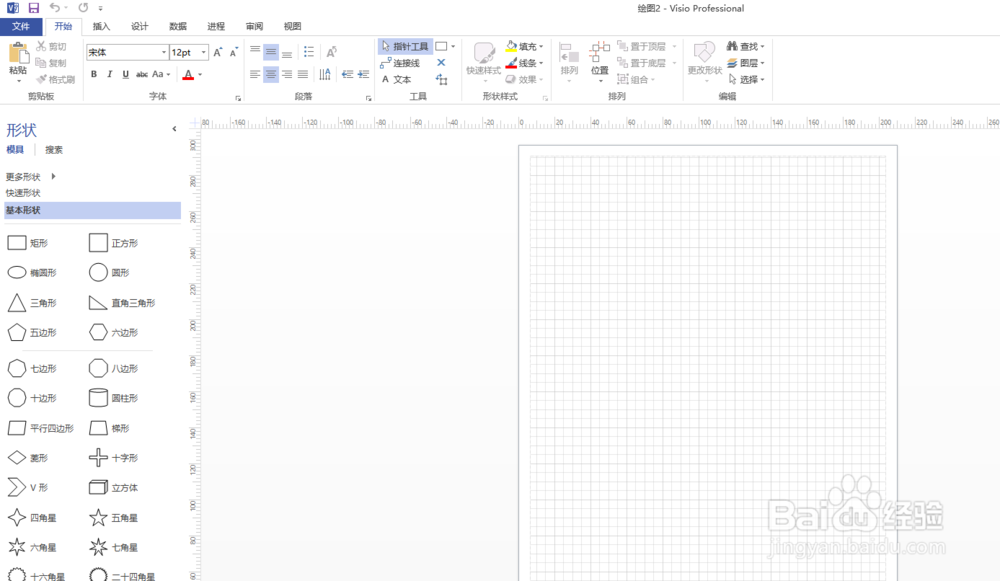The image size is (1000, 581).
Task: Click the Redo icon in title bar
Action: click(83, 8)
